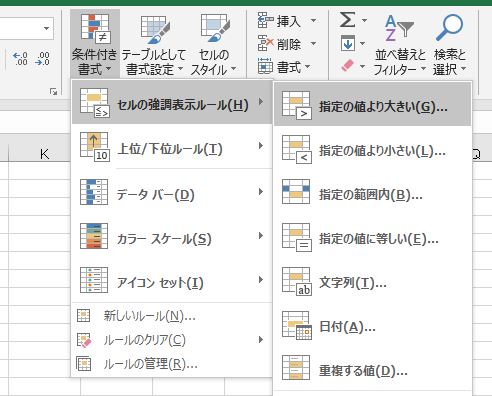492x396 pixels.
Task: Click the Top/Bottom rules '10' icon
Action: [94, 146]
